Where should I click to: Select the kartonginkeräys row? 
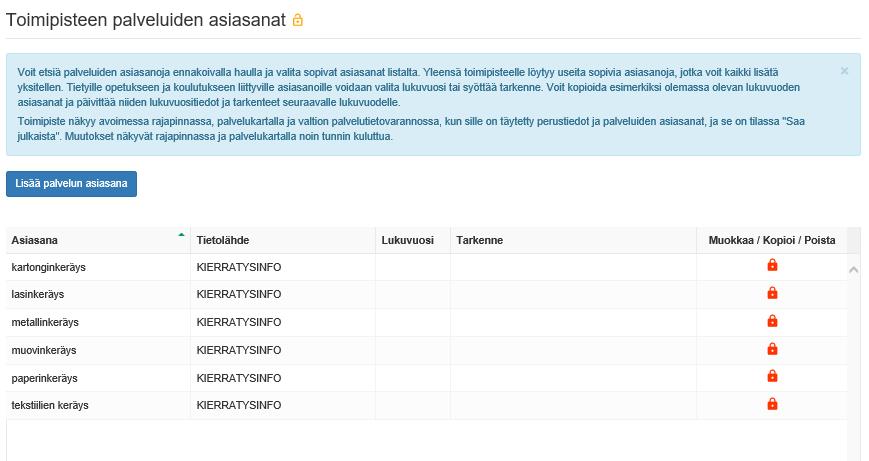point(426,267)
